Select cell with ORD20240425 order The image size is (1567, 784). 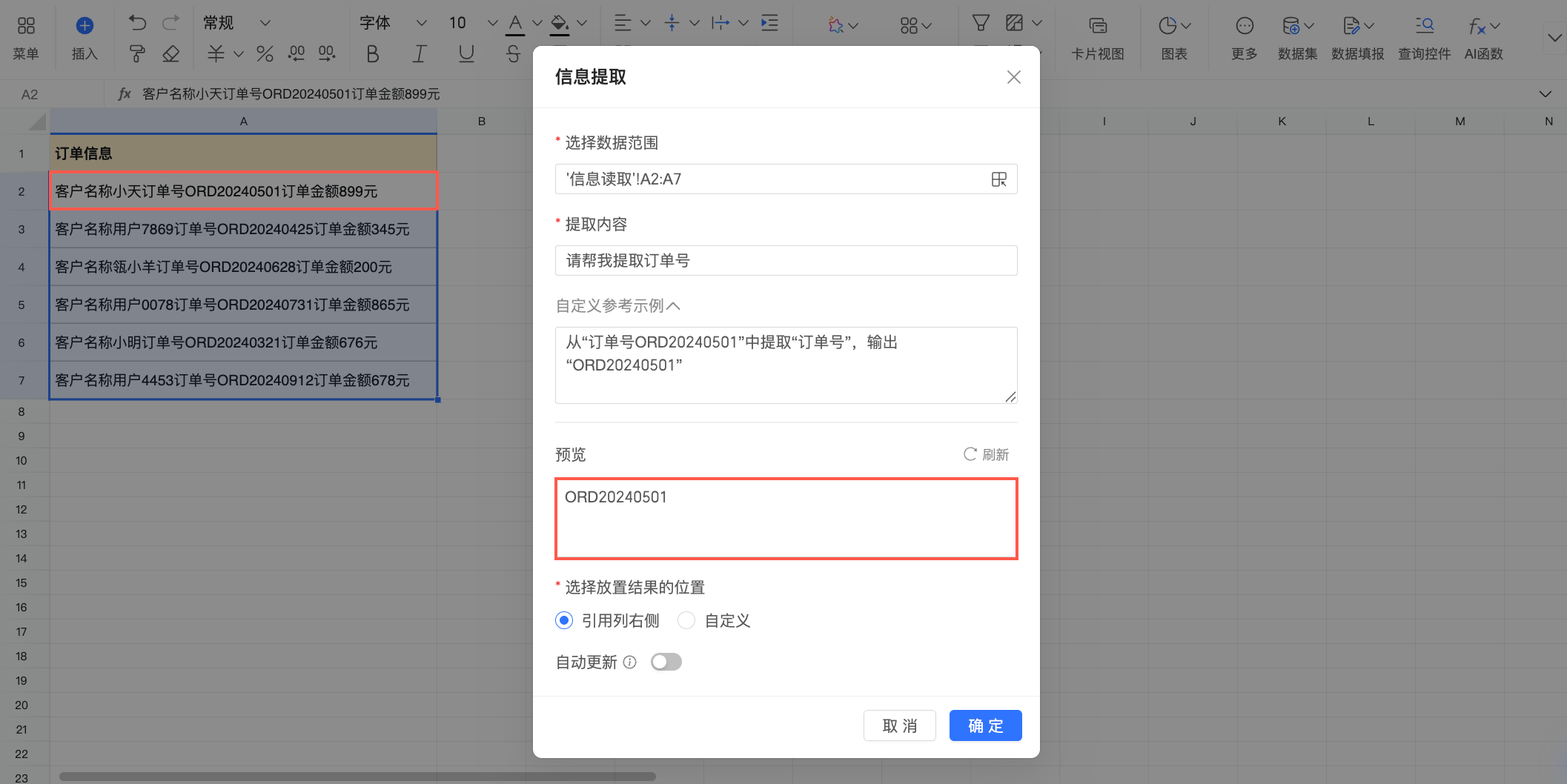(x=244, y=229)
